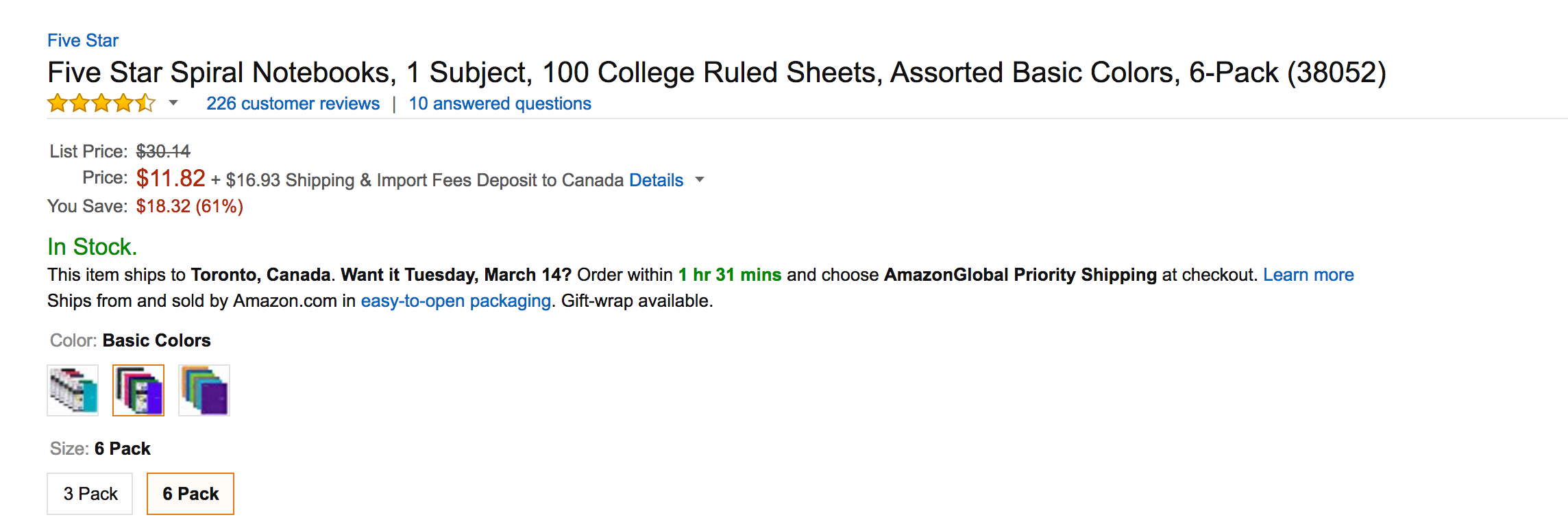1568x526 pixels.
Task: Click the $11.82 sale price
Action: tap(171, 178)
